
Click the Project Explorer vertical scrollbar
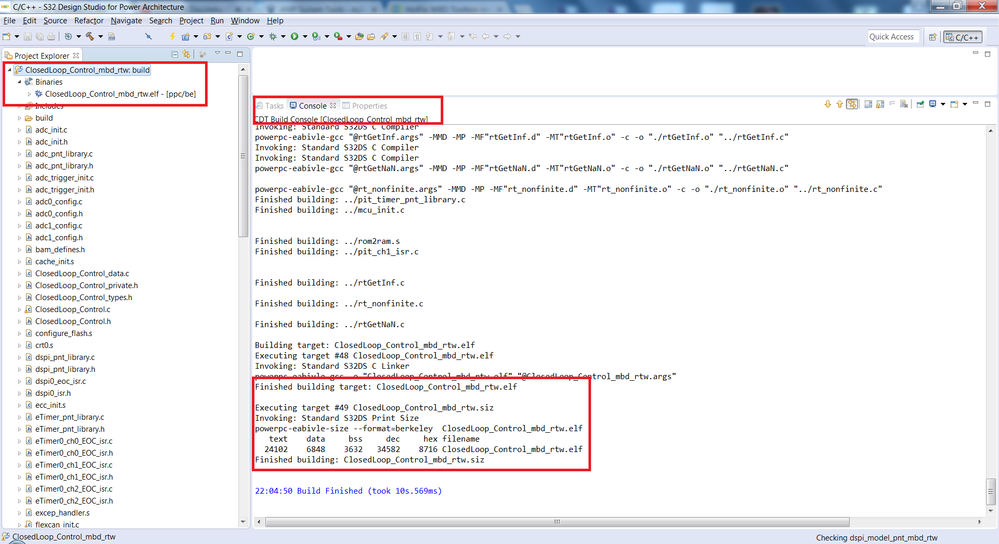pyautogui.click(x=243, y=156)
